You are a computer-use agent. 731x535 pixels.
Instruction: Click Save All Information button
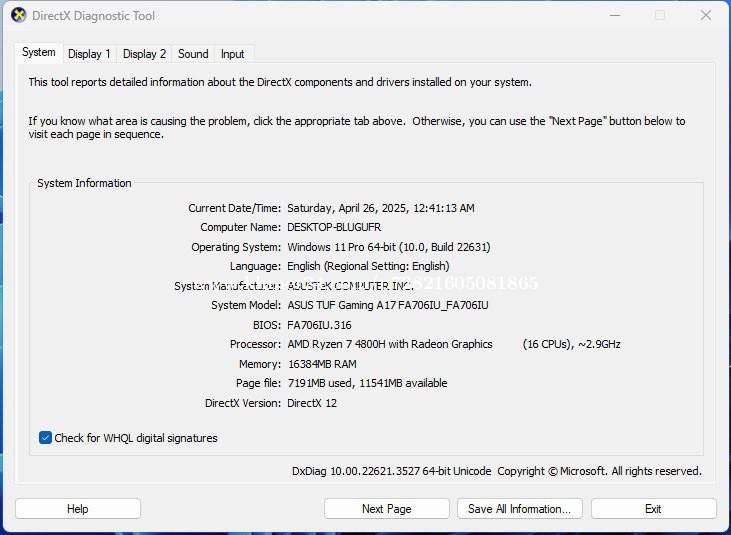pyautogui.click(x=519, y=509)
